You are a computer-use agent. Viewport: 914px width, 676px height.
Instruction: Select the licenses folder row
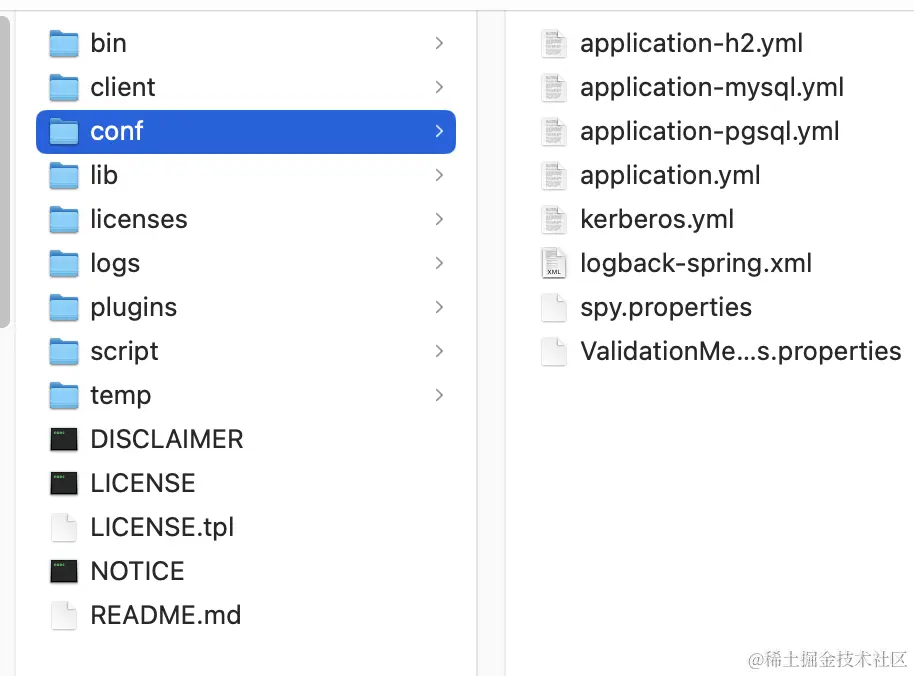(246, 220)
